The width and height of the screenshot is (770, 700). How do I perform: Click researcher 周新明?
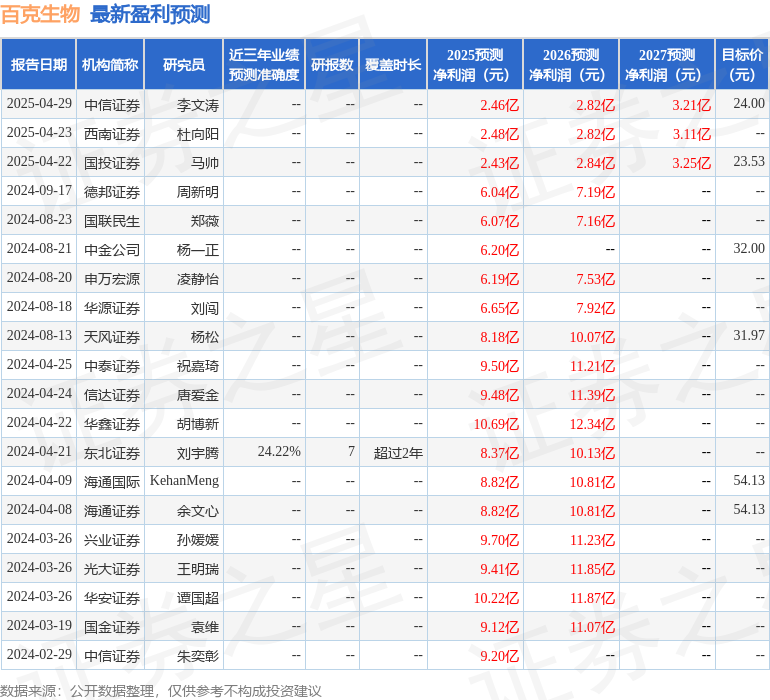198,192
